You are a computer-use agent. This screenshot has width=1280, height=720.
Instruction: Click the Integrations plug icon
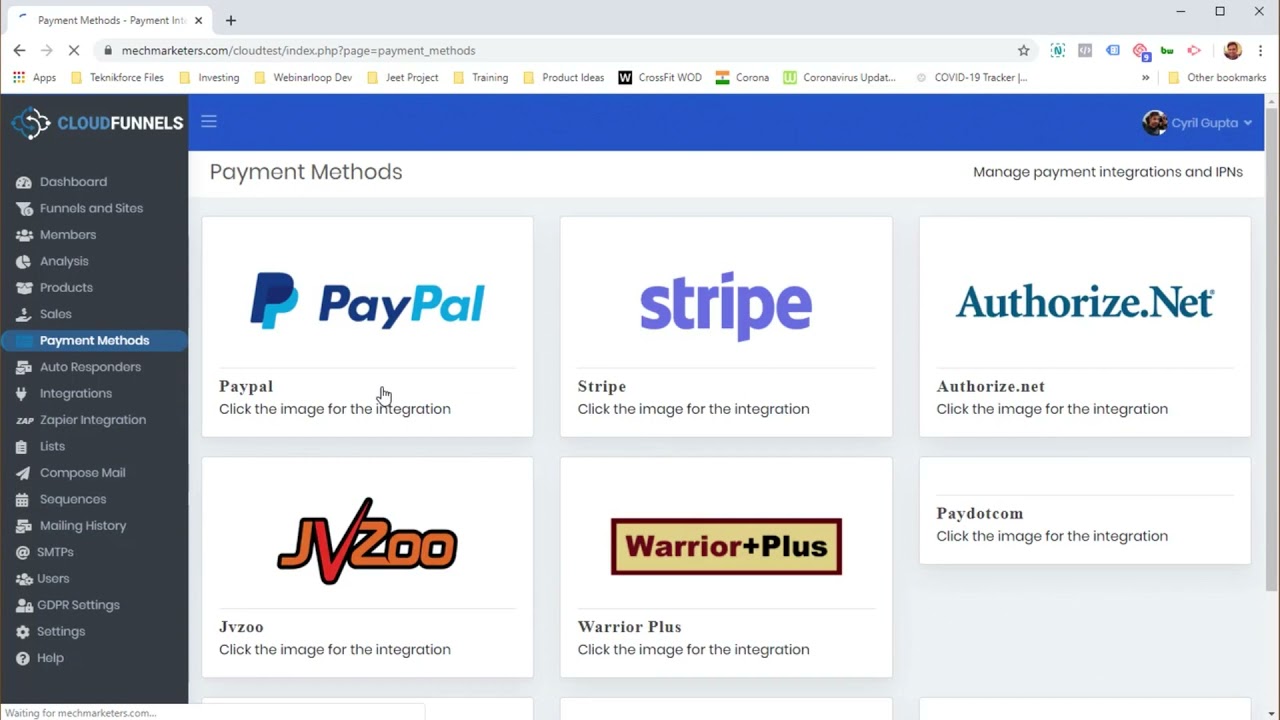tap(22, 394)
